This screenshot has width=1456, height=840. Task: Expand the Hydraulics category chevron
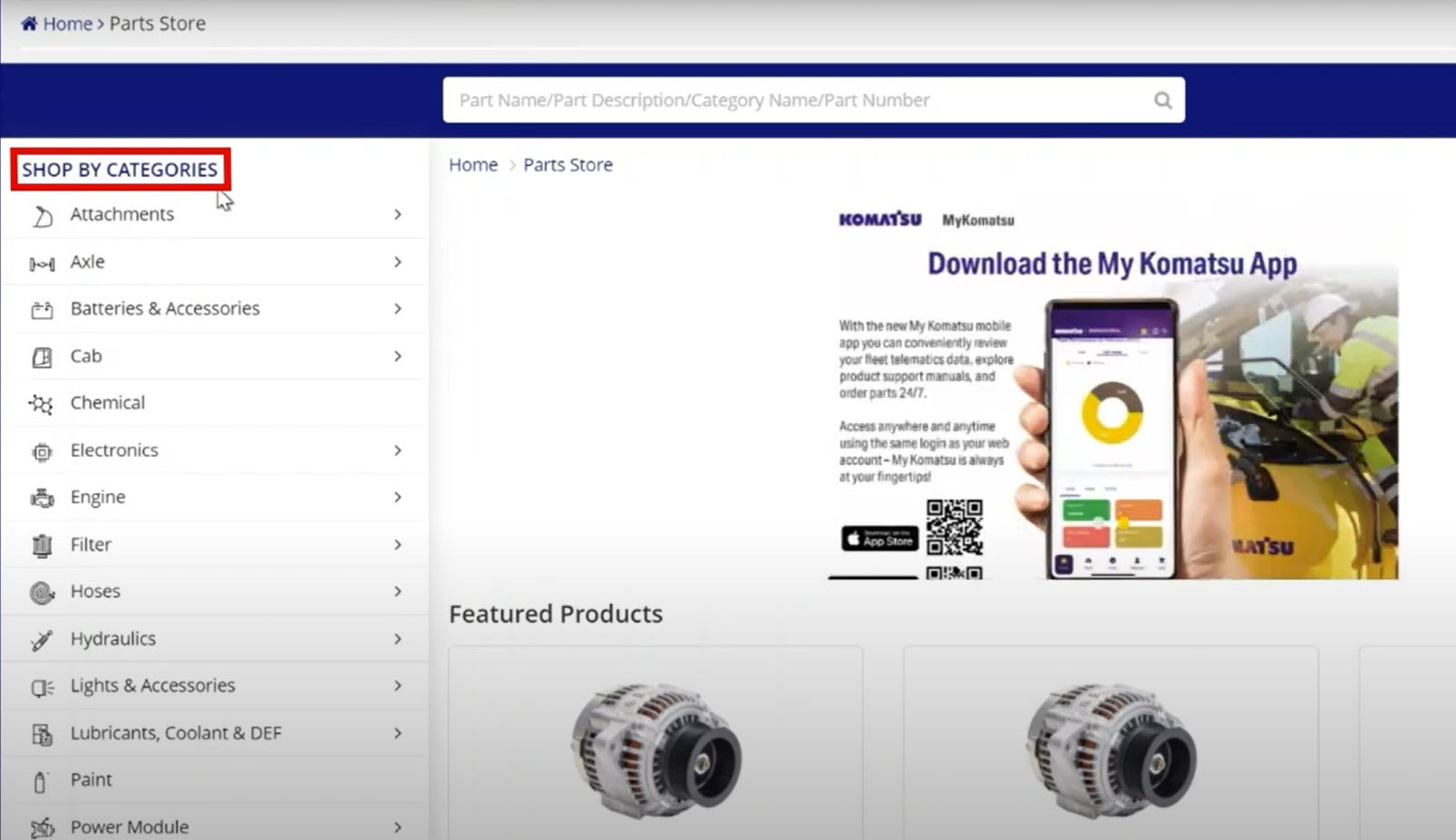tap(398, 639)
